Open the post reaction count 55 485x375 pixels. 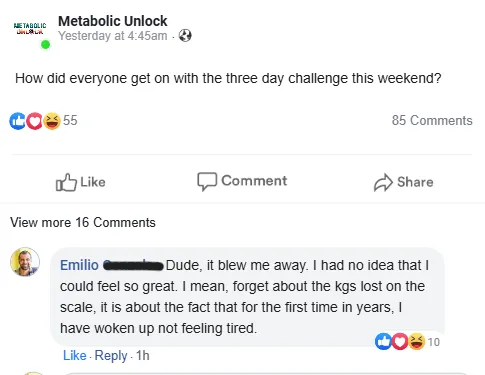(x=70, y=120)
